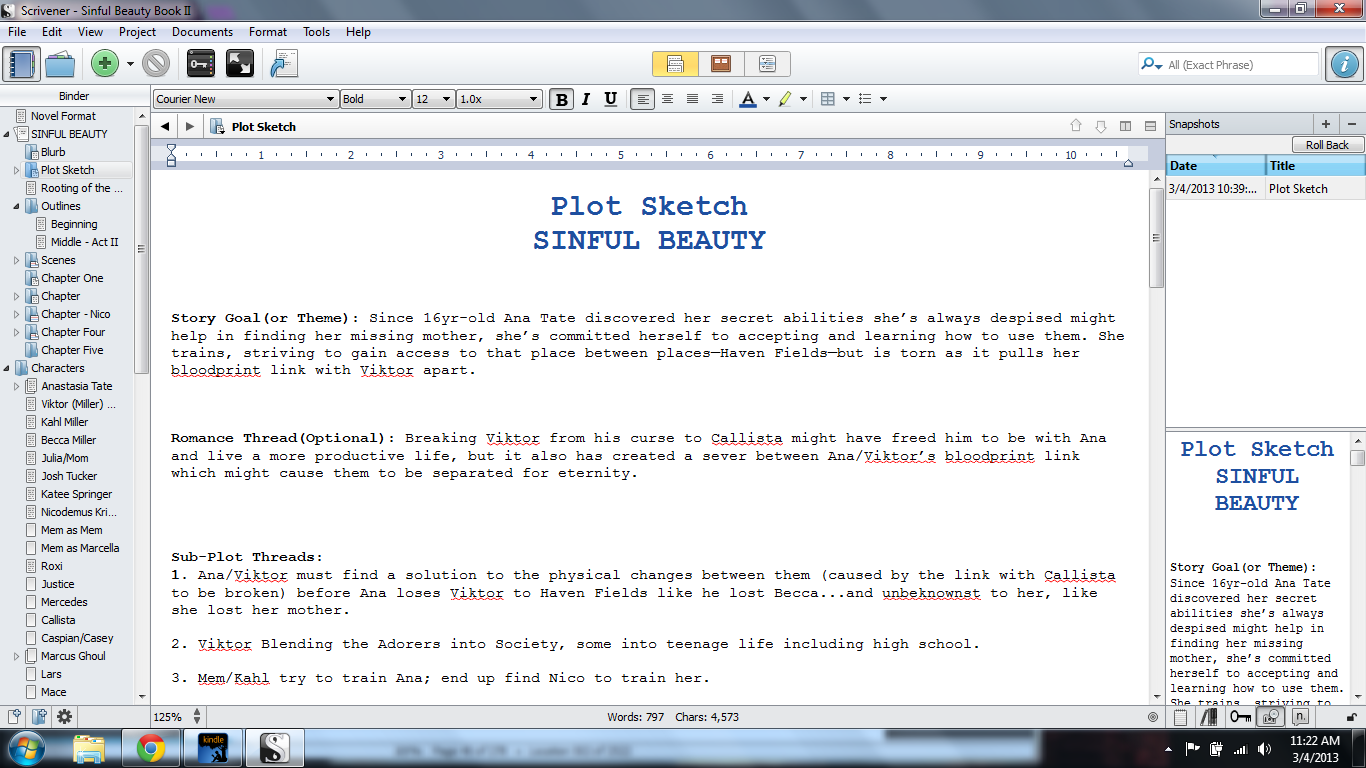
Task: Apply the yellow highlight color
Action: point(786,99)
